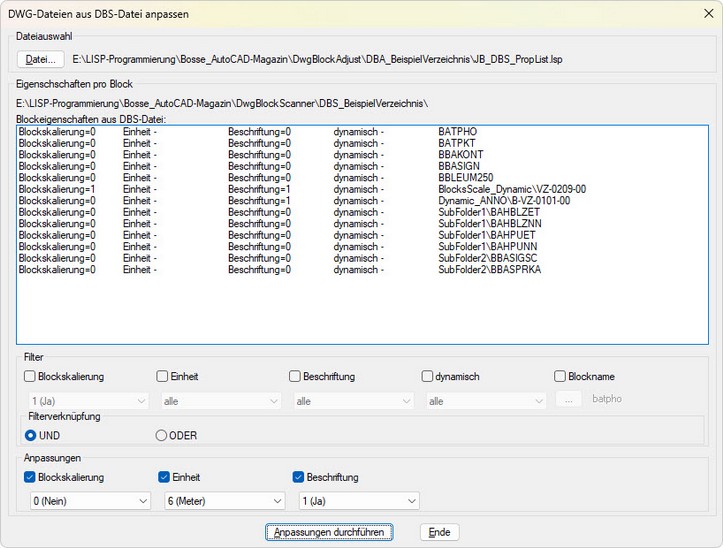Enable the Blockskalierung filter checkbox

click(30, 376)
